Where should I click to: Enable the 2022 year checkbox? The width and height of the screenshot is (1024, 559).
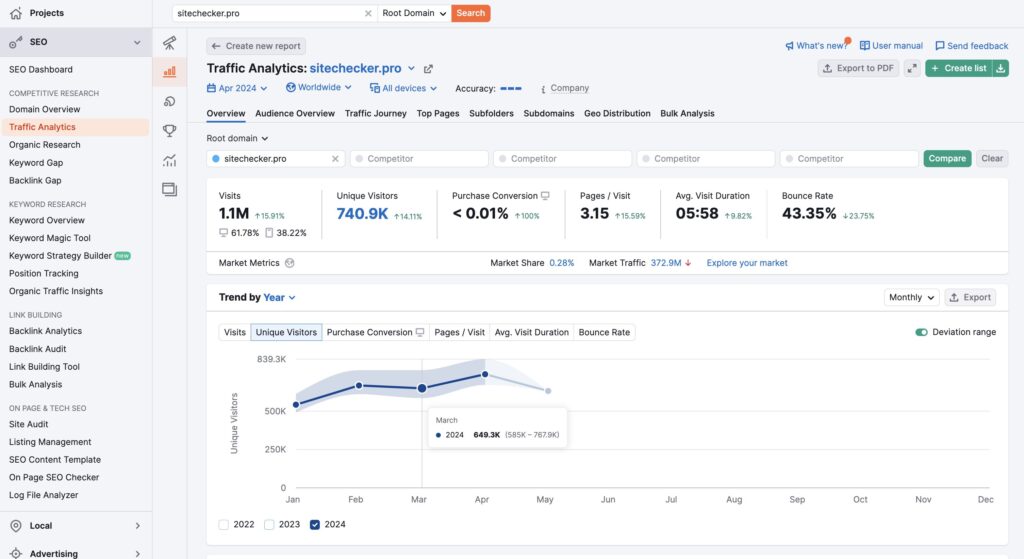[x=224, y=524]
